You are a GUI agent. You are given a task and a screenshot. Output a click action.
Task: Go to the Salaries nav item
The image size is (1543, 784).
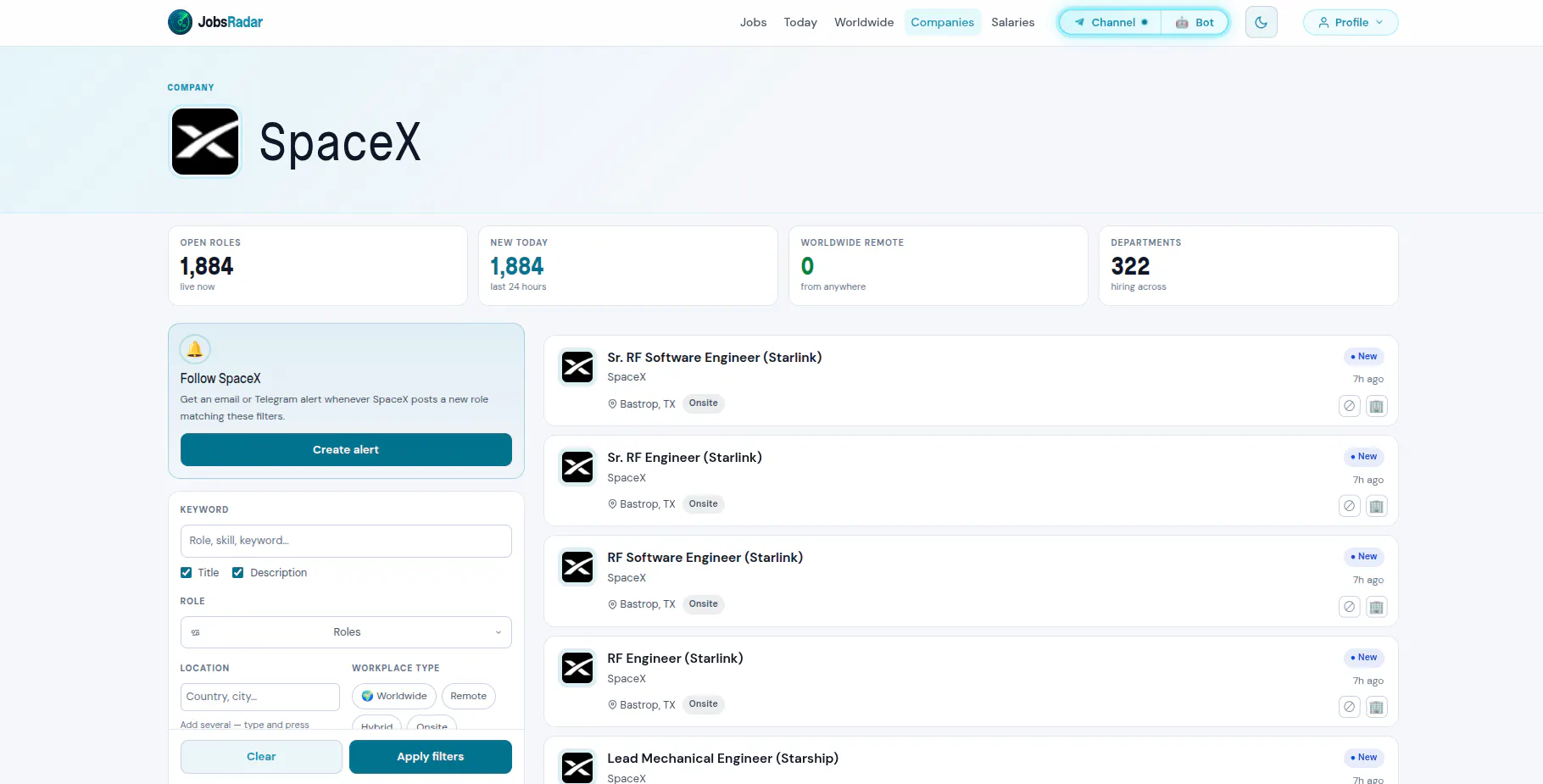[1012, 22]
